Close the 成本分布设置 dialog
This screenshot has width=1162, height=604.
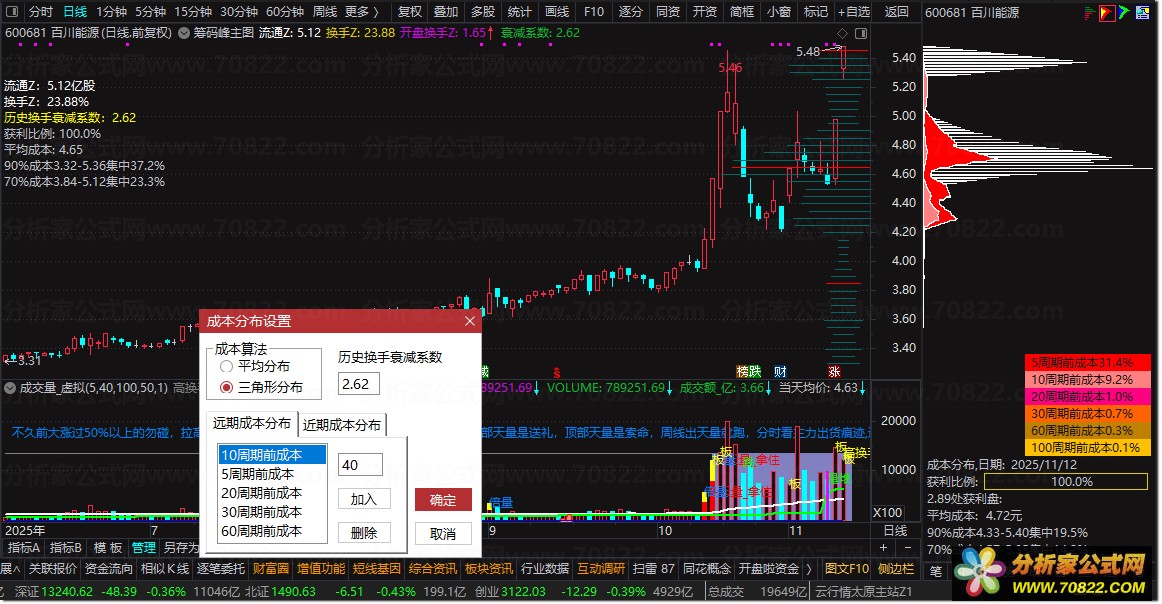470,321
